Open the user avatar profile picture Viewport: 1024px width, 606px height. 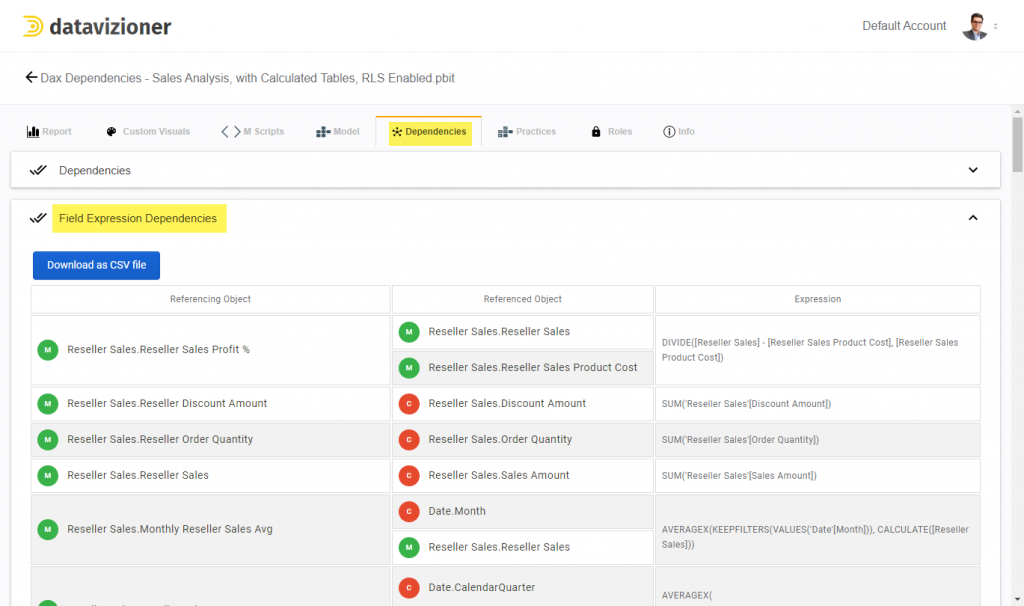(975, 26)
